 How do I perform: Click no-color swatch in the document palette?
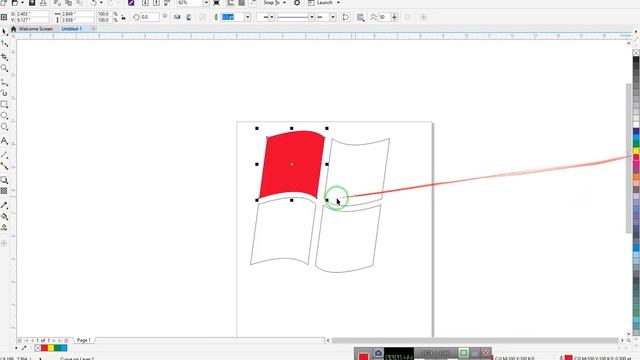pos(38,348)
